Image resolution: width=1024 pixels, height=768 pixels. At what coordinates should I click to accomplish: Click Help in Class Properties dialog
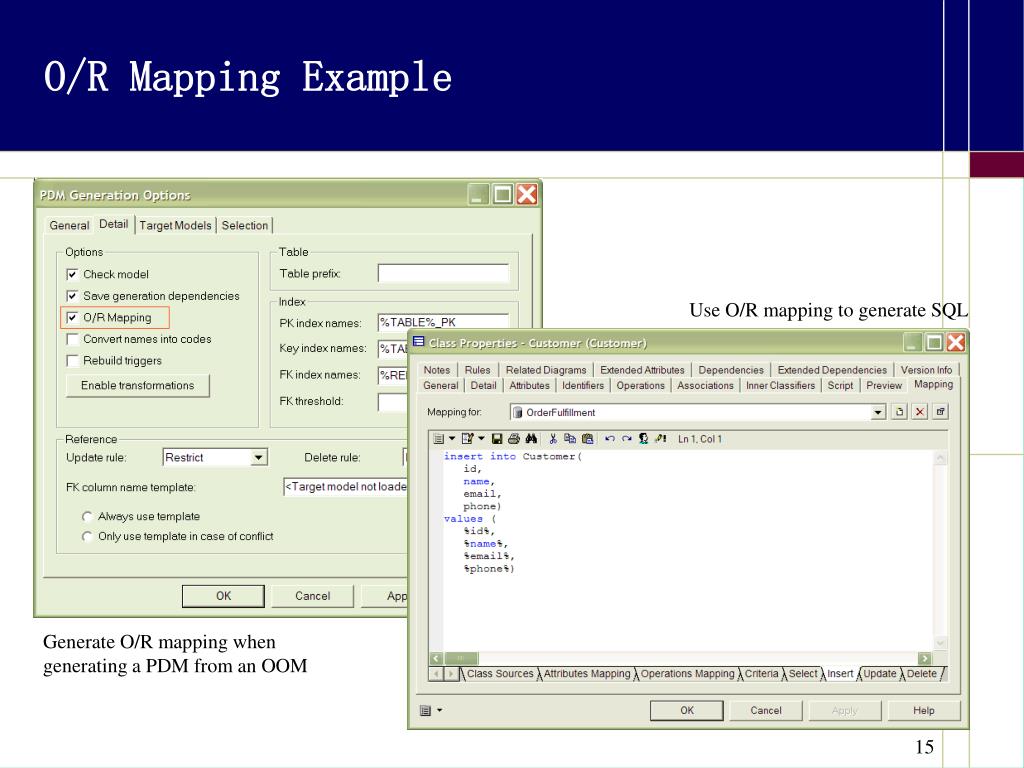pyautogui.click(x=923, y=710)
